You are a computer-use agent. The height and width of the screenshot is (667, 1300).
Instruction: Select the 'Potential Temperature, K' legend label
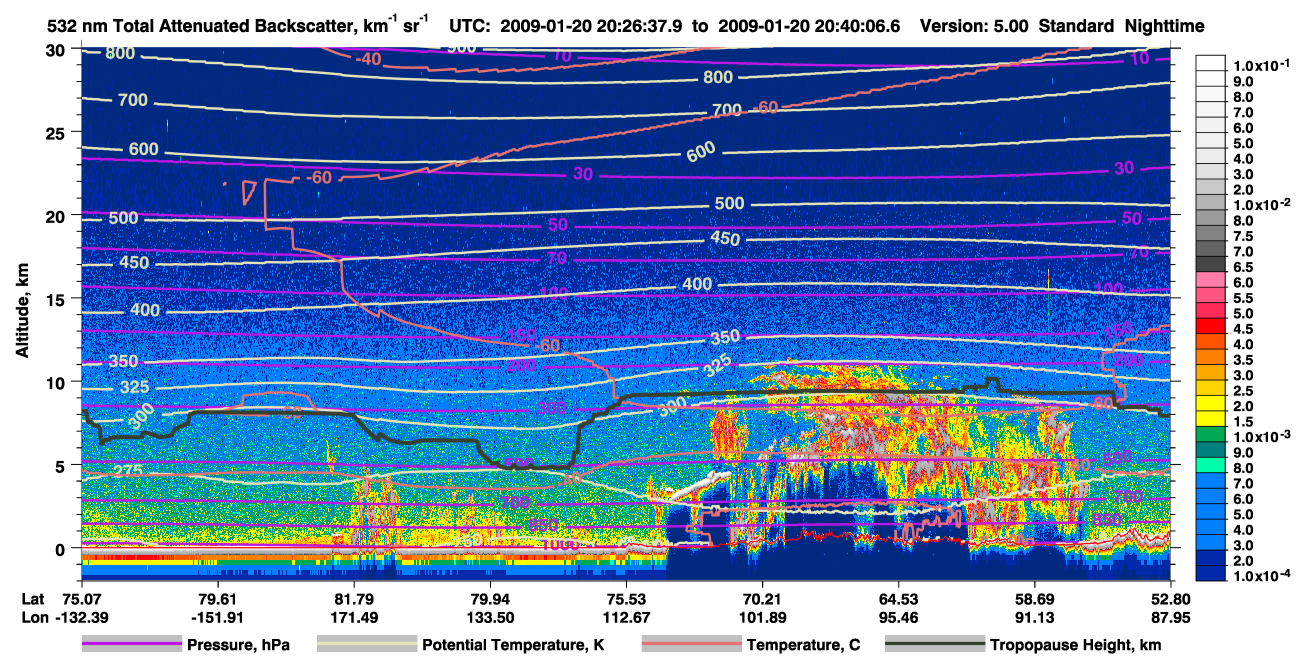[514, 645]
